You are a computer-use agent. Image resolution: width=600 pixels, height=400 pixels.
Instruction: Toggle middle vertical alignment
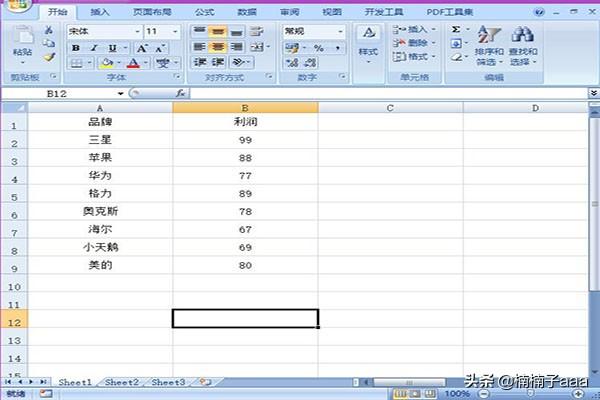click(x=218, y=31)
